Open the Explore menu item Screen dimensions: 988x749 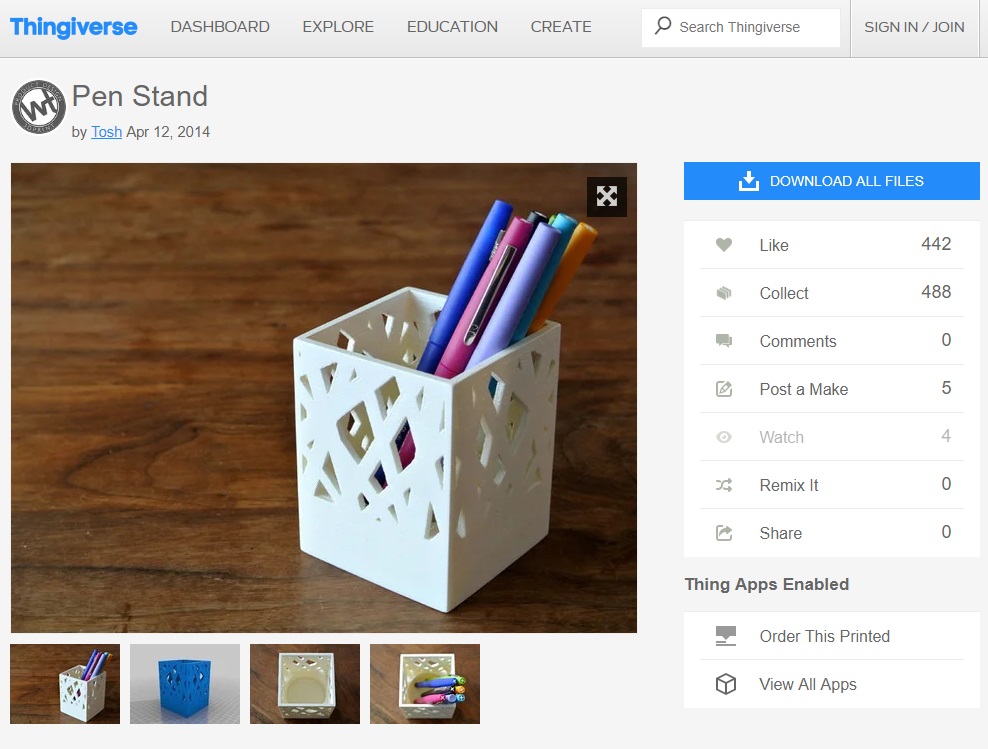tap(338, 27)
